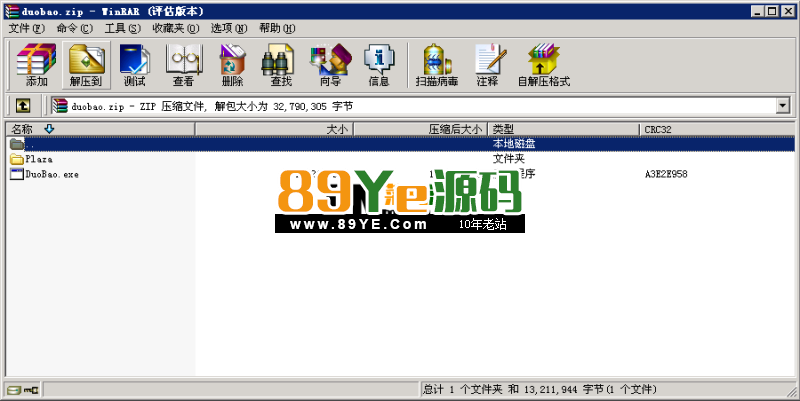Click the 添加 (Add) toolbar icon
This screenshot has height=401, width=800.
[x=36, y=65]
